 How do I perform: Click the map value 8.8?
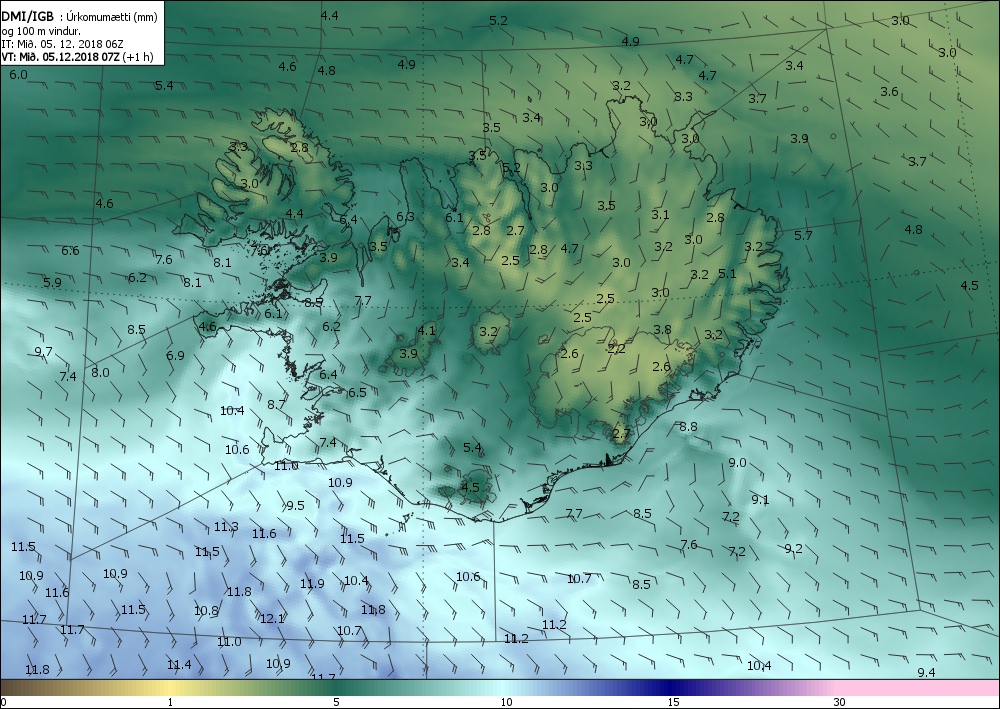(x=688, y=427)
